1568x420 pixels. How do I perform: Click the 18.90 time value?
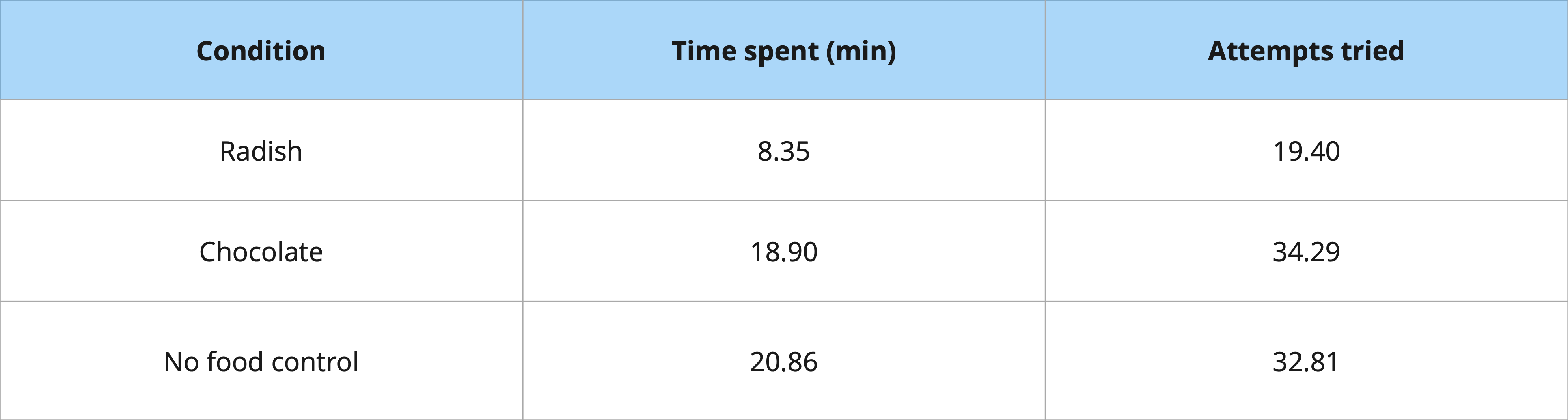[783, 252]
